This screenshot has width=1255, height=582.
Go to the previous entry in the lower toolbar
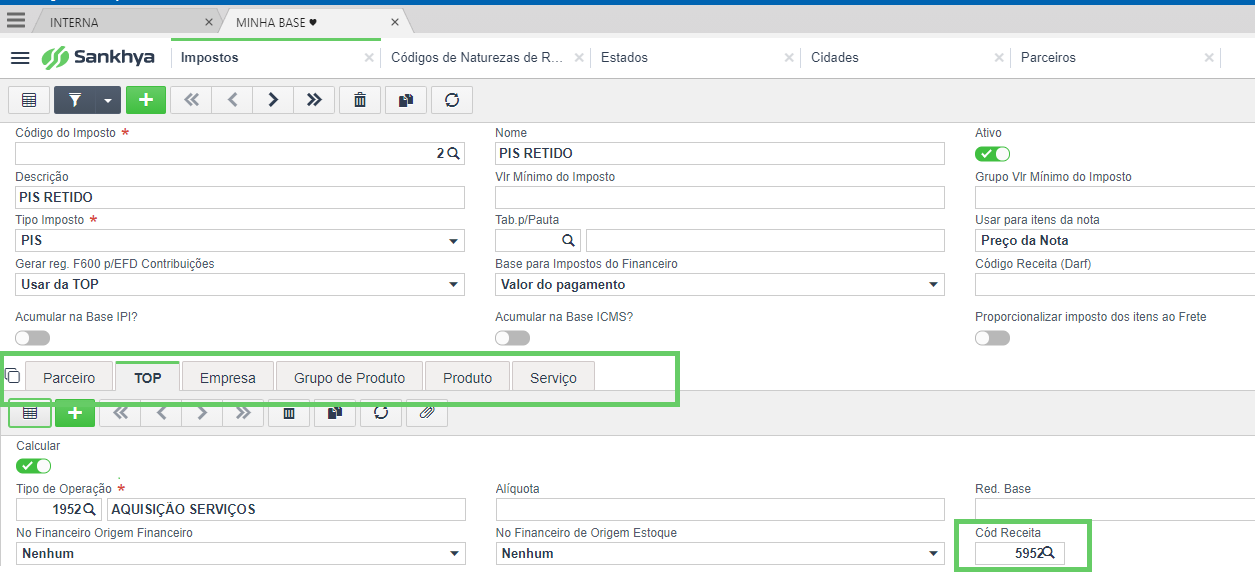click(x=161, y=412)
